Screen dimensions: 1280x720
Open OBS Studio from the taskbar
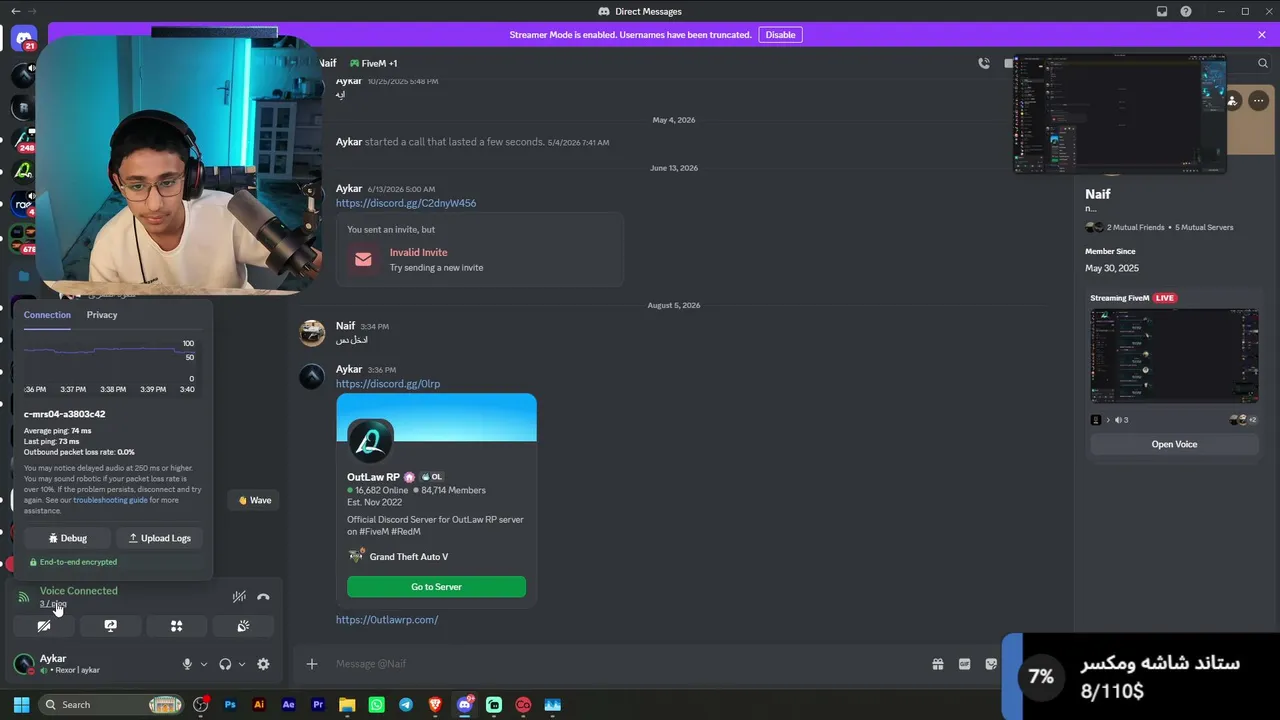[x=201, y=705]
